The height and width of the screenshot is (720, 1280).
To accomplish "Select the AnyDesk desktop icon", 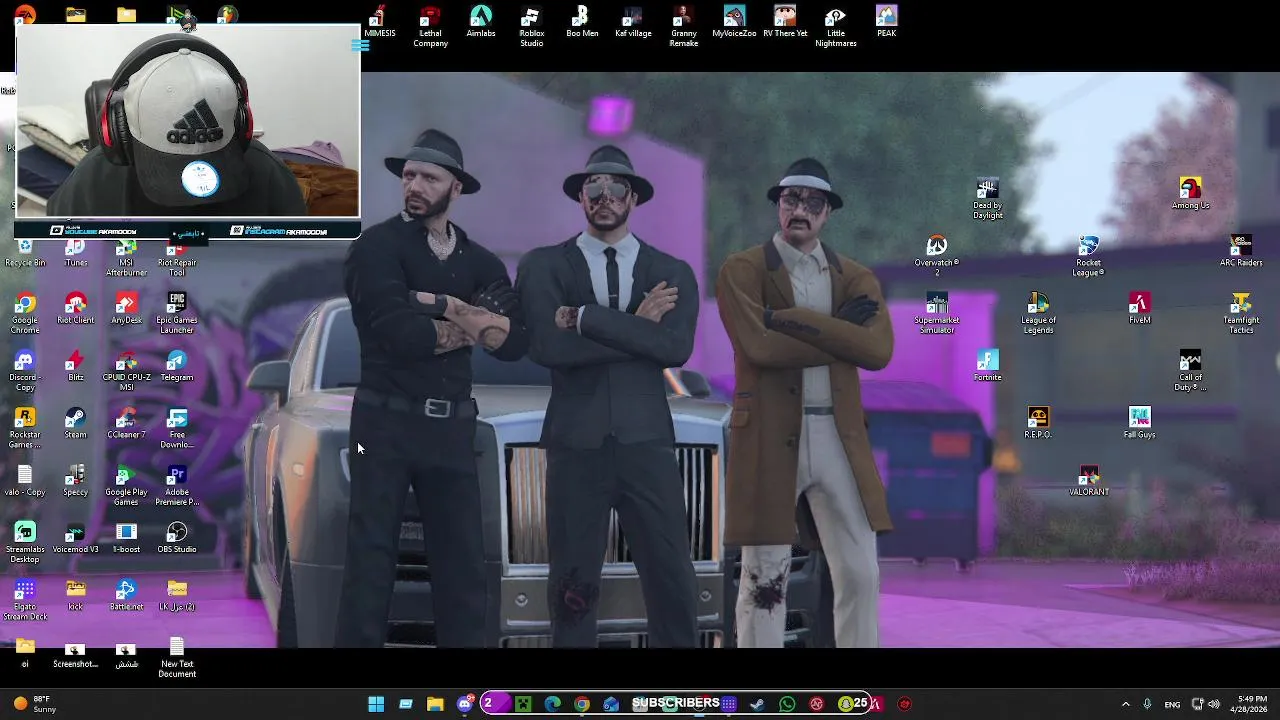I will pos(126,308).
